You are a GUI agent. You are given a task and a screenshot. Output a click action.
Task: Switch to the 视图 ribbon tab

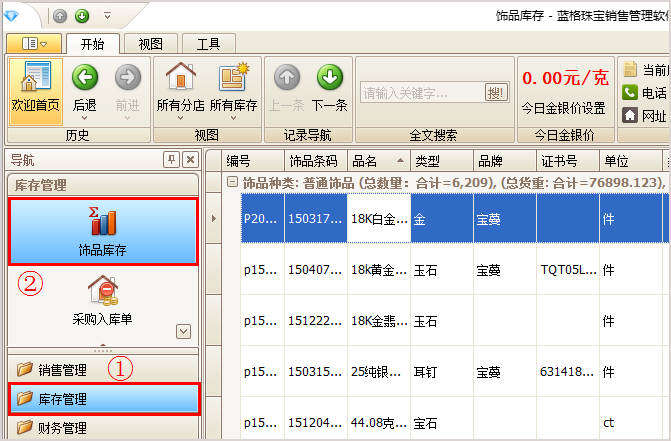(150, 44)
